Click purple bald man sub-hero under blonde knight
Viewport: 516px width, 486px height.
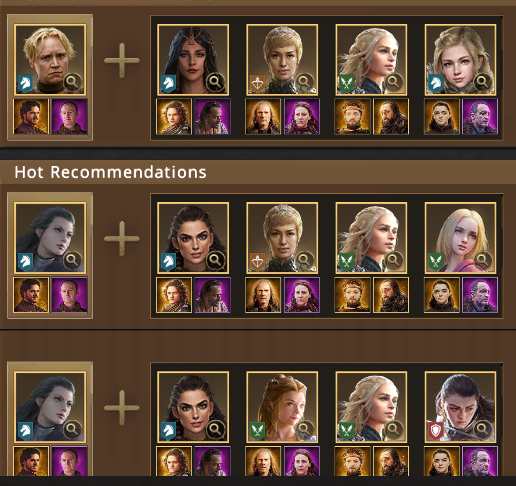69,117
